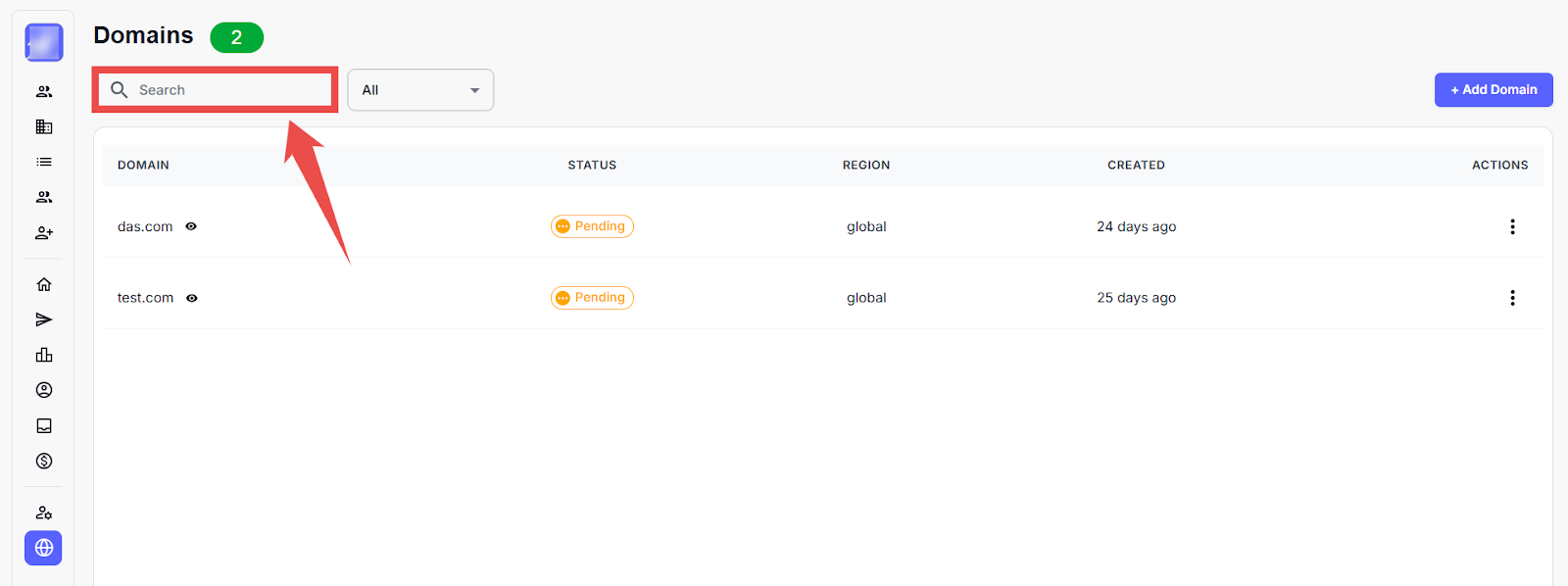Click the Pending status badge for das.com
The image size is (1568, 586).
(592, 226)
